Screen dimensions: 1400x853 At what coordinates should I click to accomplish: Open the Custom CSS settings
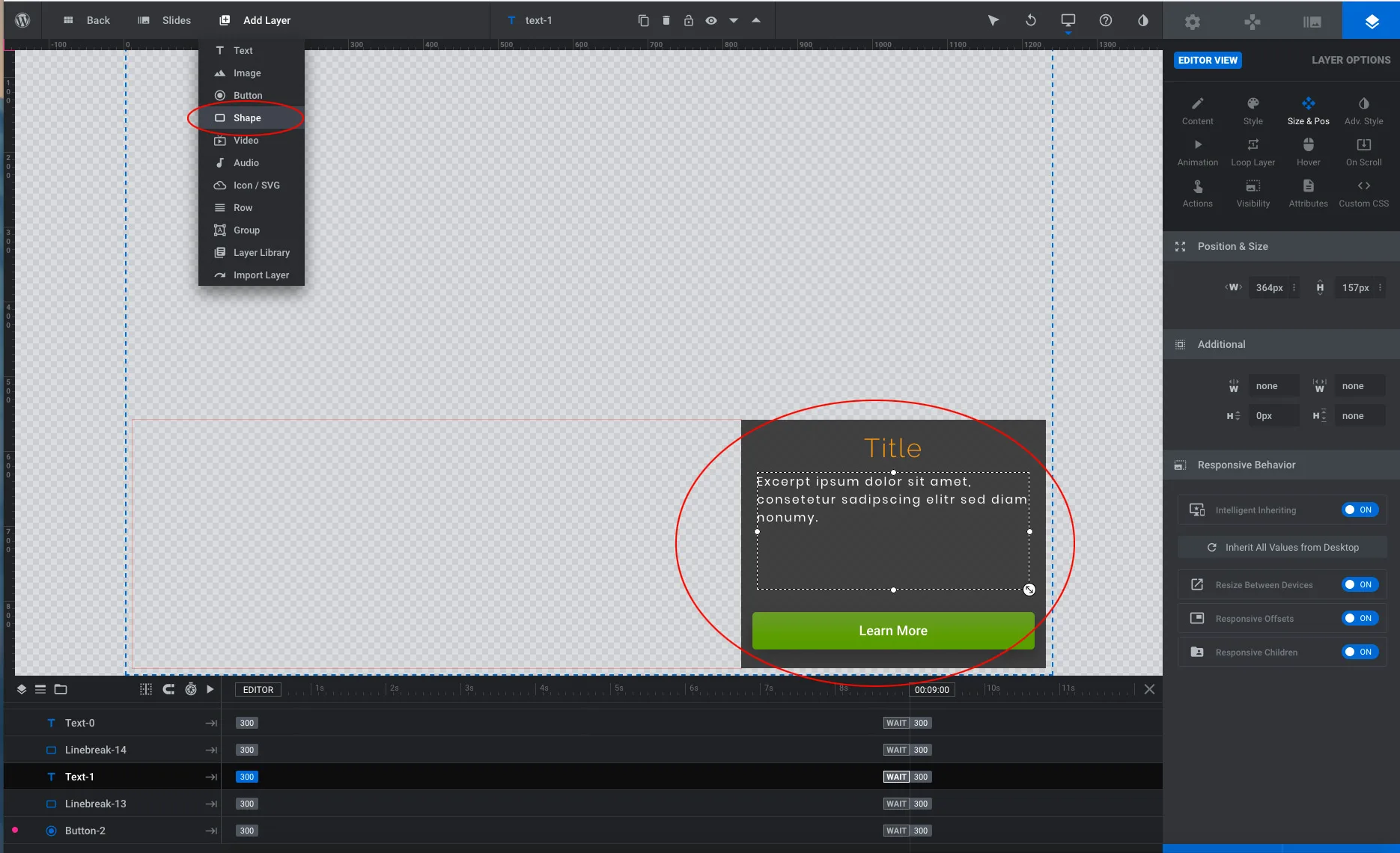coord(1363,192)
